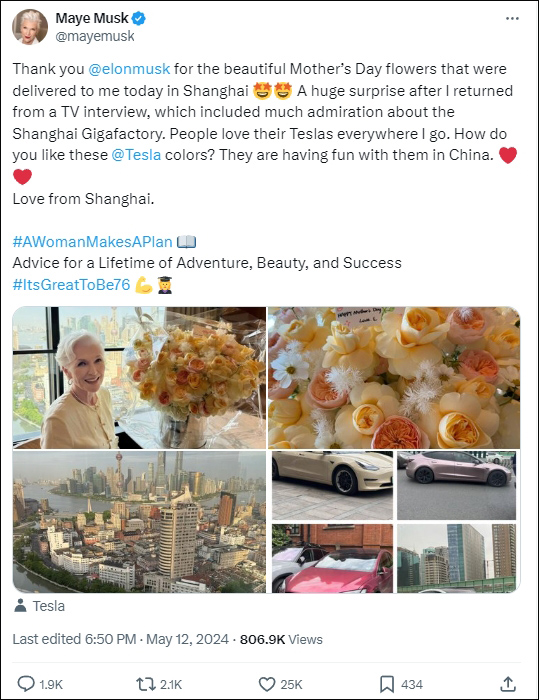Open the three-dot more options menu
The height and width of the screenshot is (700, 539).
(x=512, y=18)
